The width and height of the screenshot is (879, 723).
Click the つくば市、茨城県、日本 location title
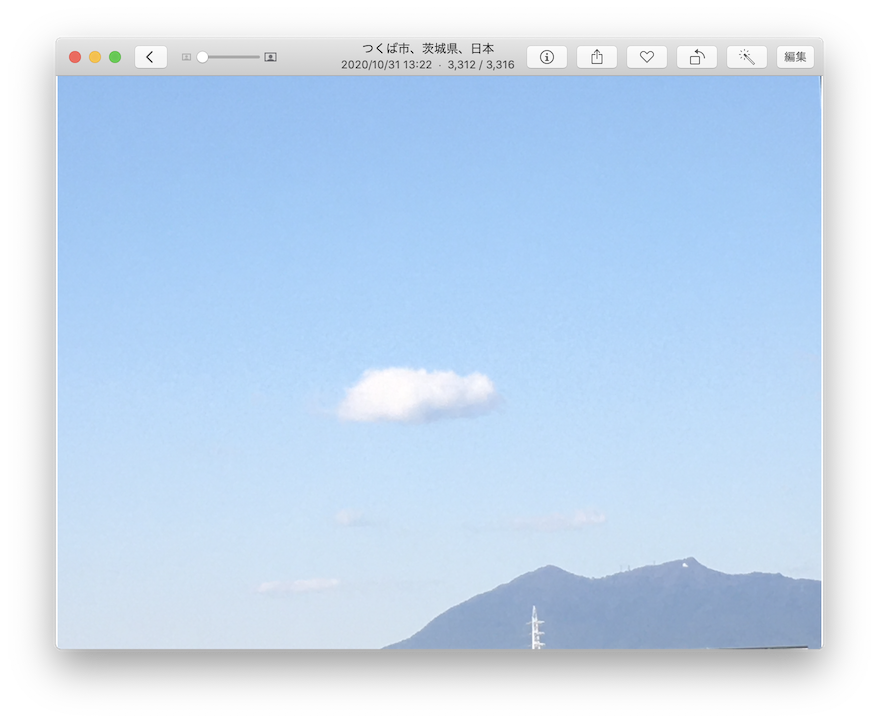click(x=427, y=48)
